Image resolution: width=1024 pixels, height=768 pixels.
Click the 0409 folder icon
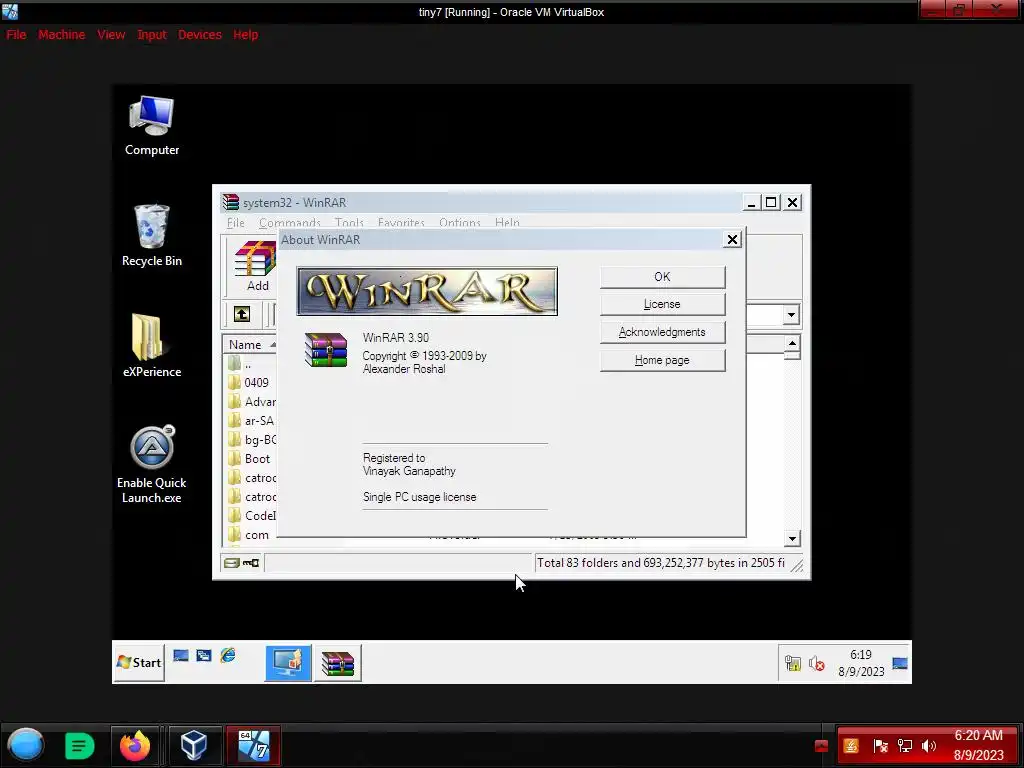click(x=234, y=383)
